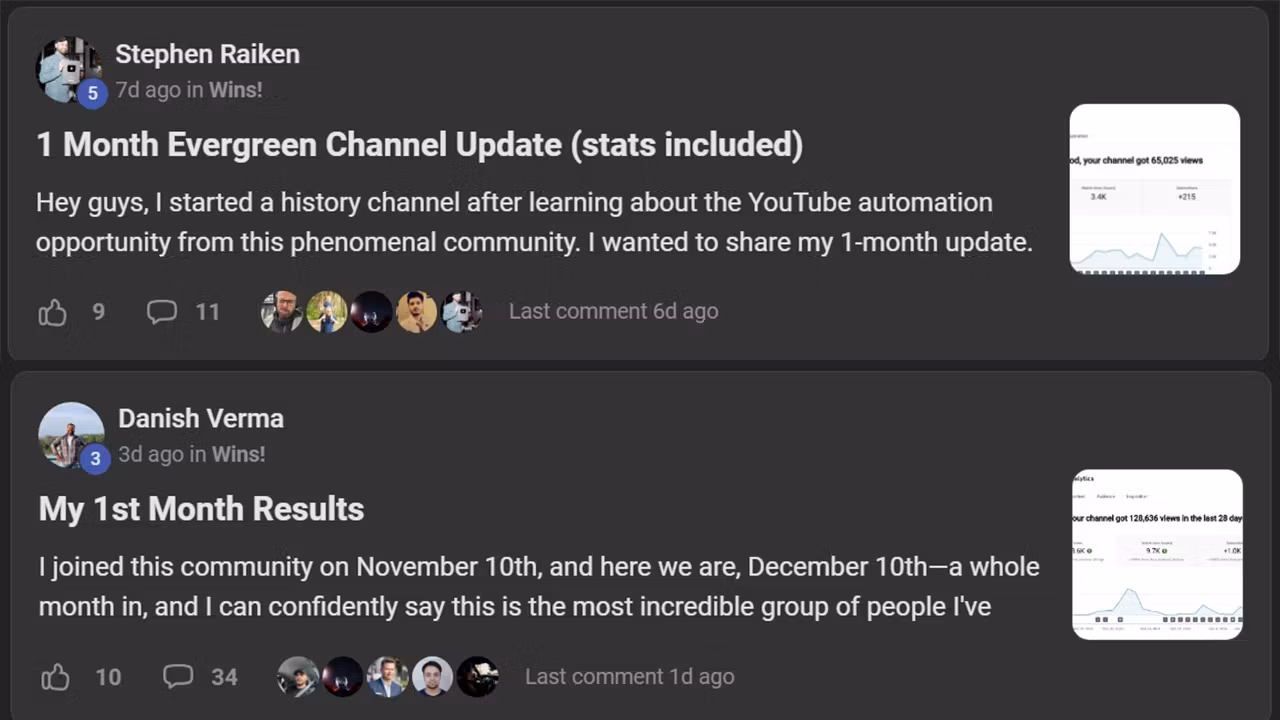
Task: Like Danish Verma's post with thumbs-up icon
Action: 56,678
